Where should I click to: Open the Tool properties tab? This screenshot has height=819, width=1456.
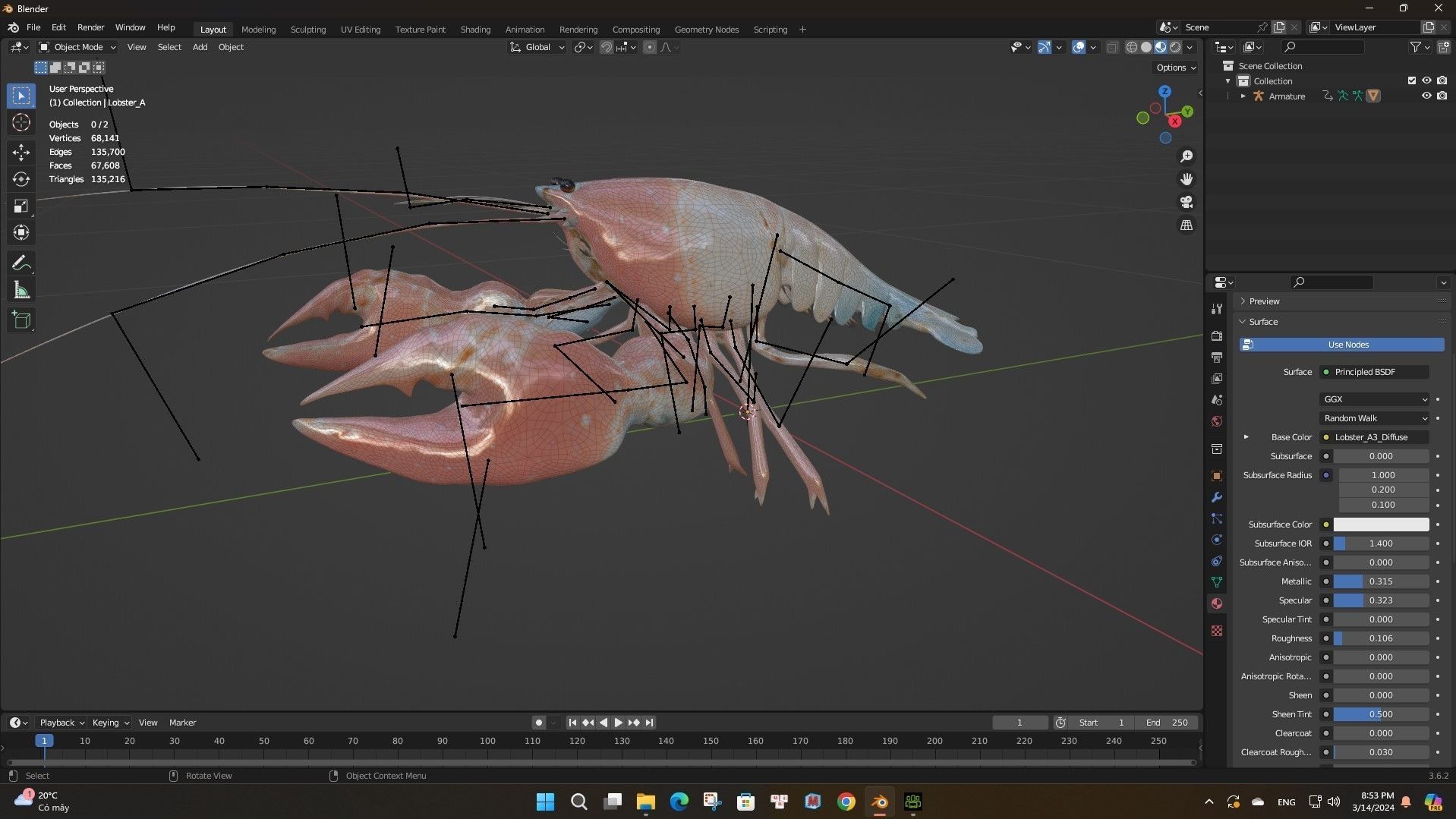[x=1217, y=309]
